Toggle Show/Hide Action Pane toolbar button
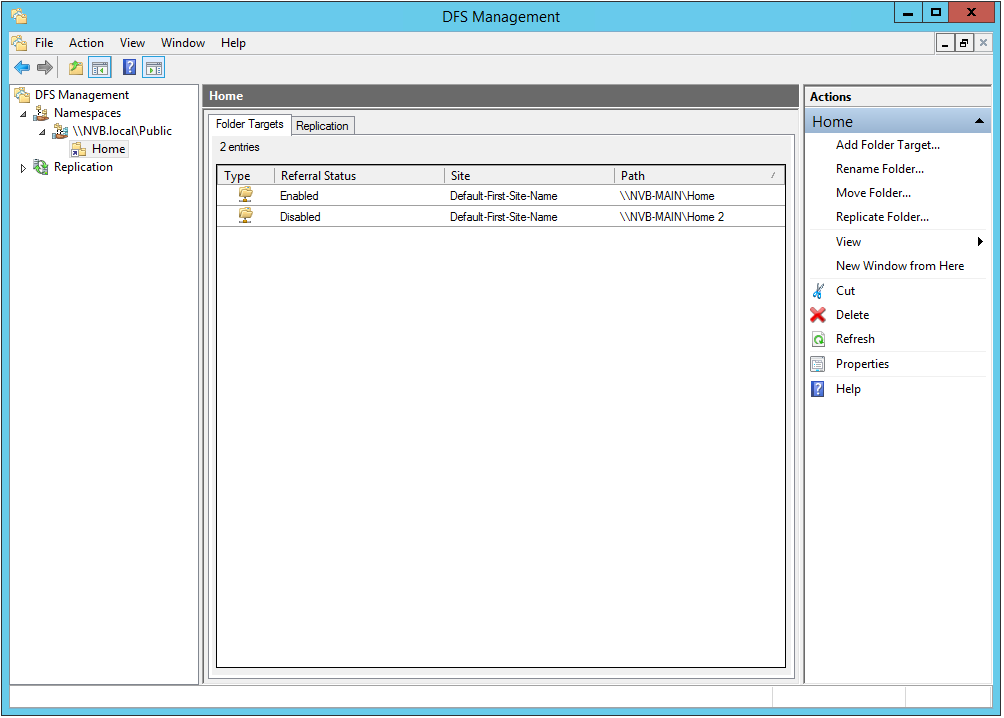The width and height of the screenshot is (1004, 718). pos(153,68)
